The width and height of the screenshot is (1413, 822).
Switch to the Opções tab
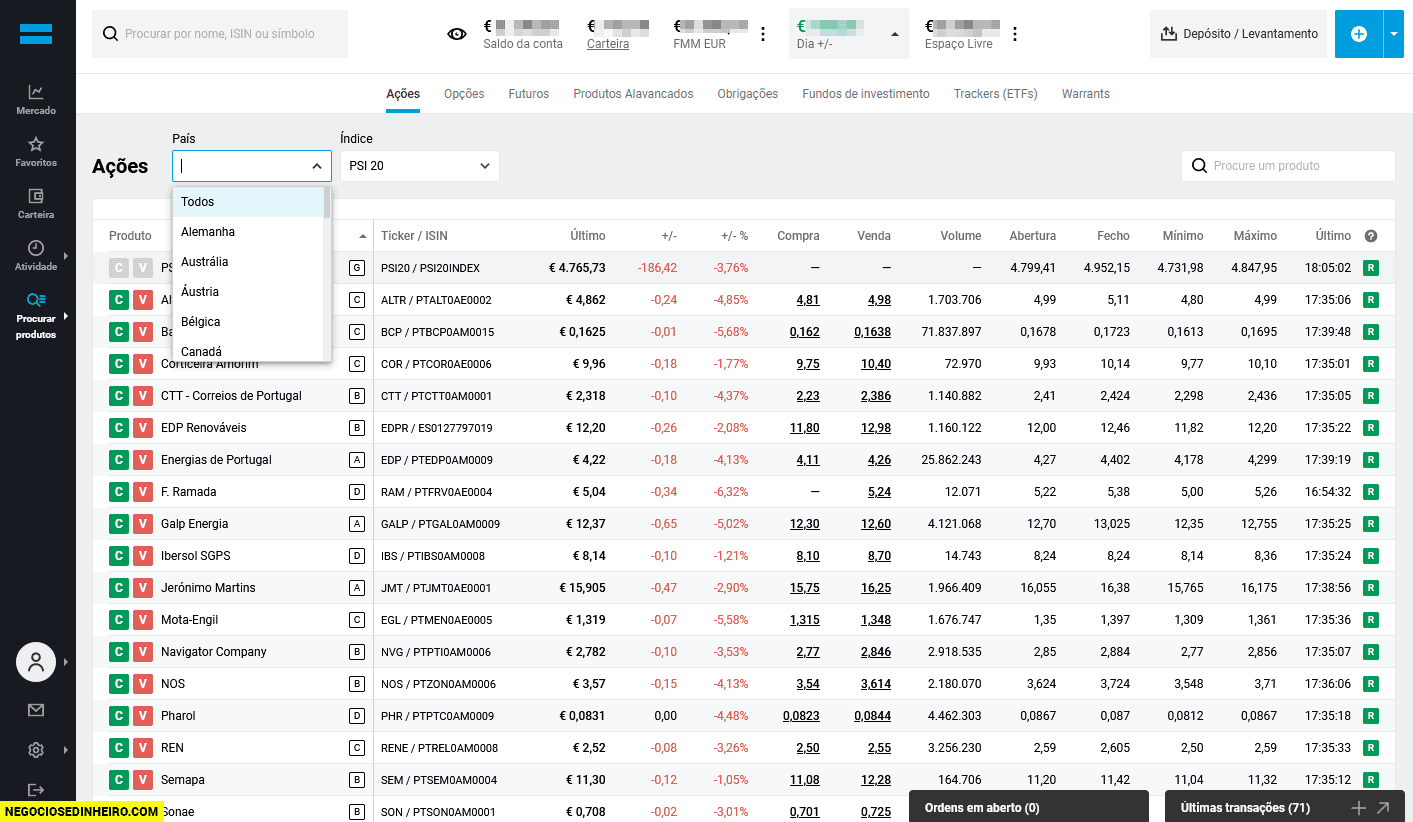[464, 94]
